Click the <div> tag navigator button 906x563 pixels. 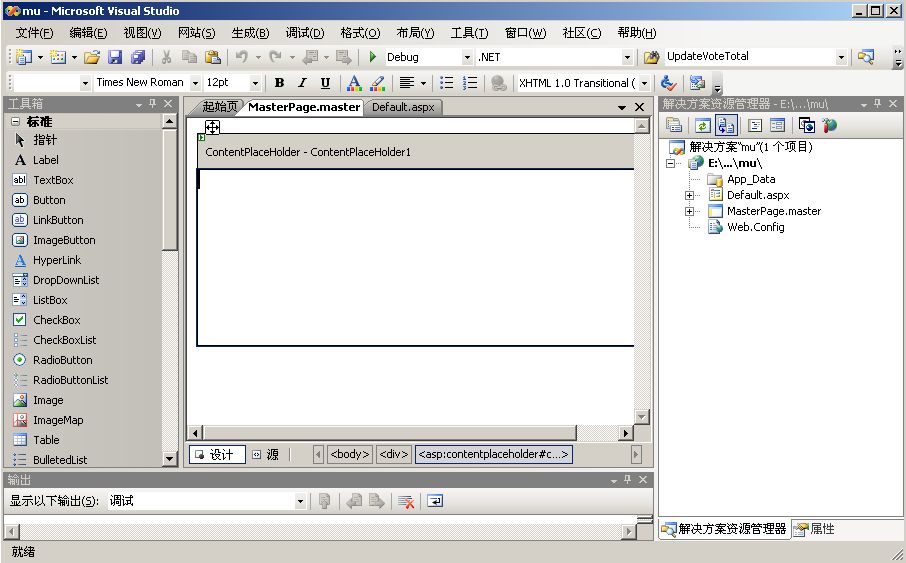(x=393, y=454)
